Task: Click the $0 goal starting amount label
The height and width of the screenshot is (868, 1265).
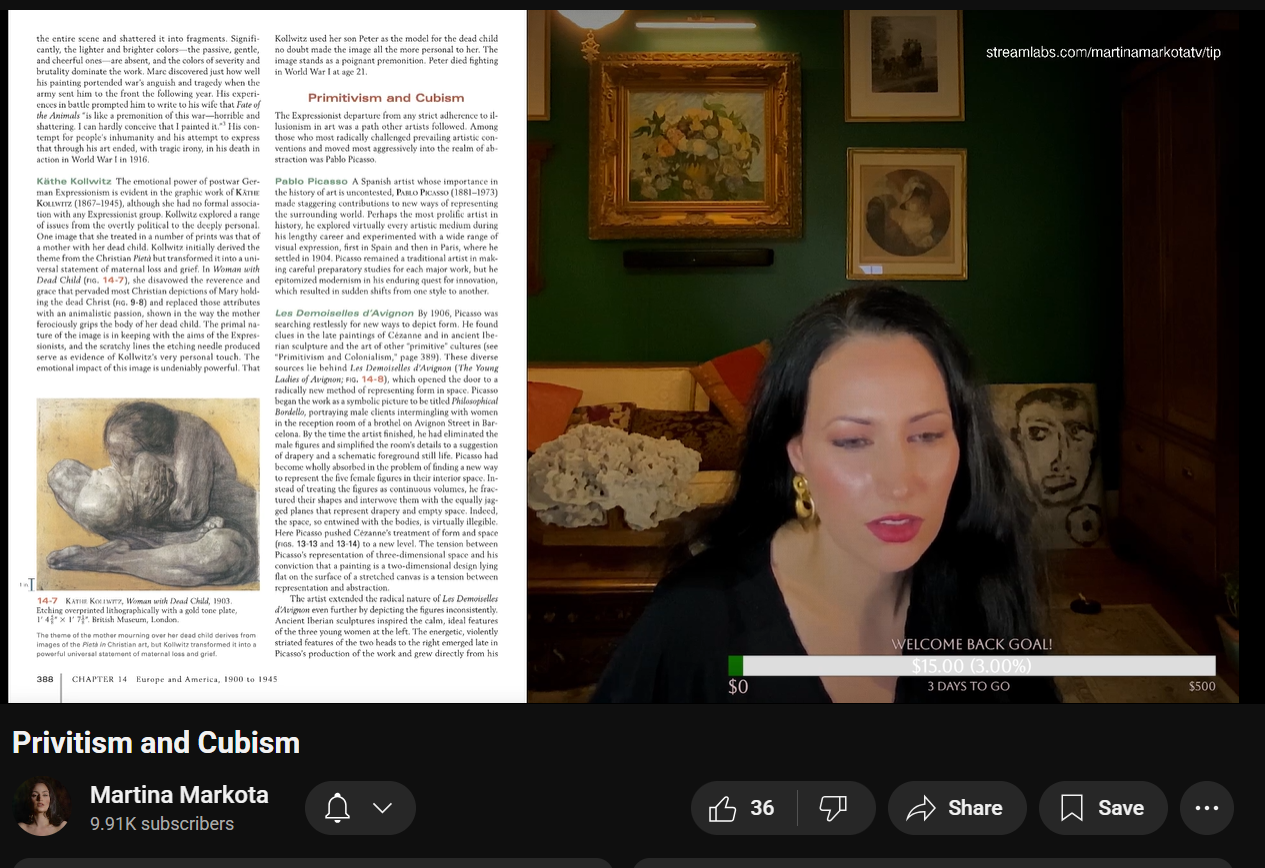Action: pos(738,687)
